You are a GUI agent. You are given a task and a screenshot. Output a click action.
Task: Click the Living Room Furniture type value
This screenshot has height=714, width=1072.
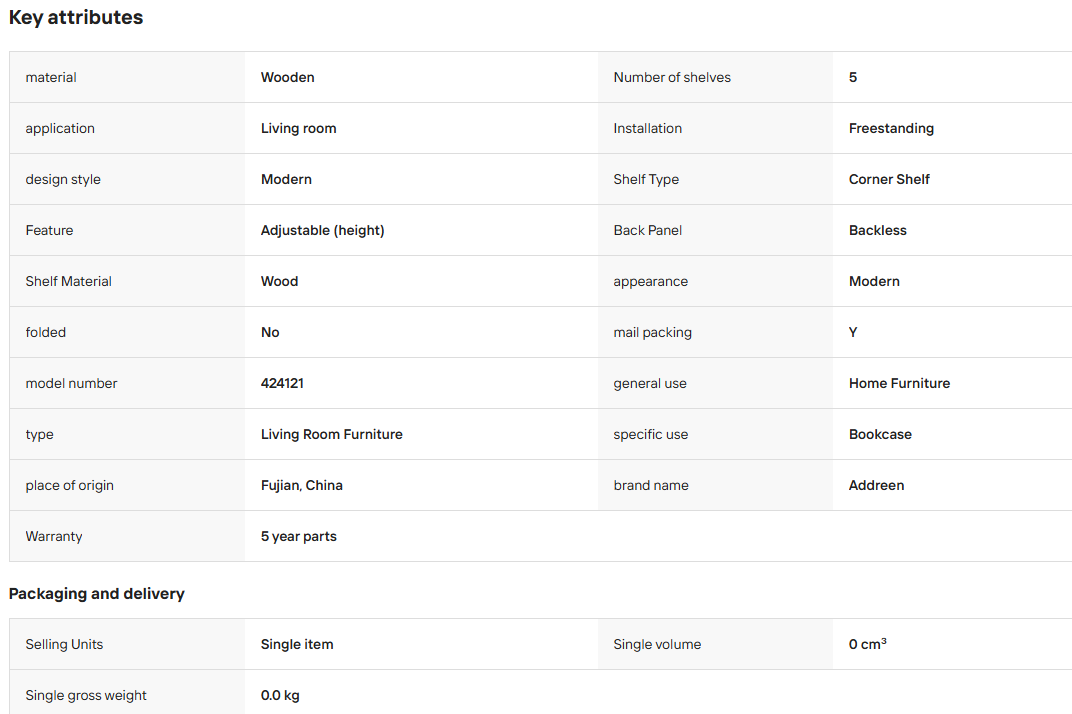pos(332,434)
